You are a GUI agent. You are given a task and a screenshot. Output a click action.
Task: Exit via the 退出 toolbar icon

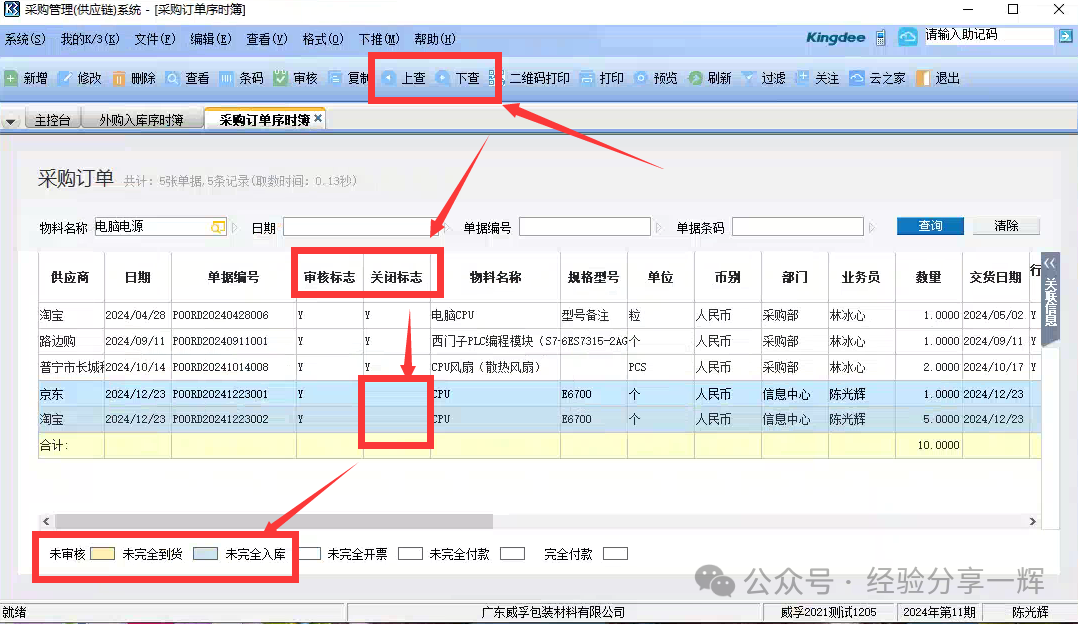coord(923,78)
